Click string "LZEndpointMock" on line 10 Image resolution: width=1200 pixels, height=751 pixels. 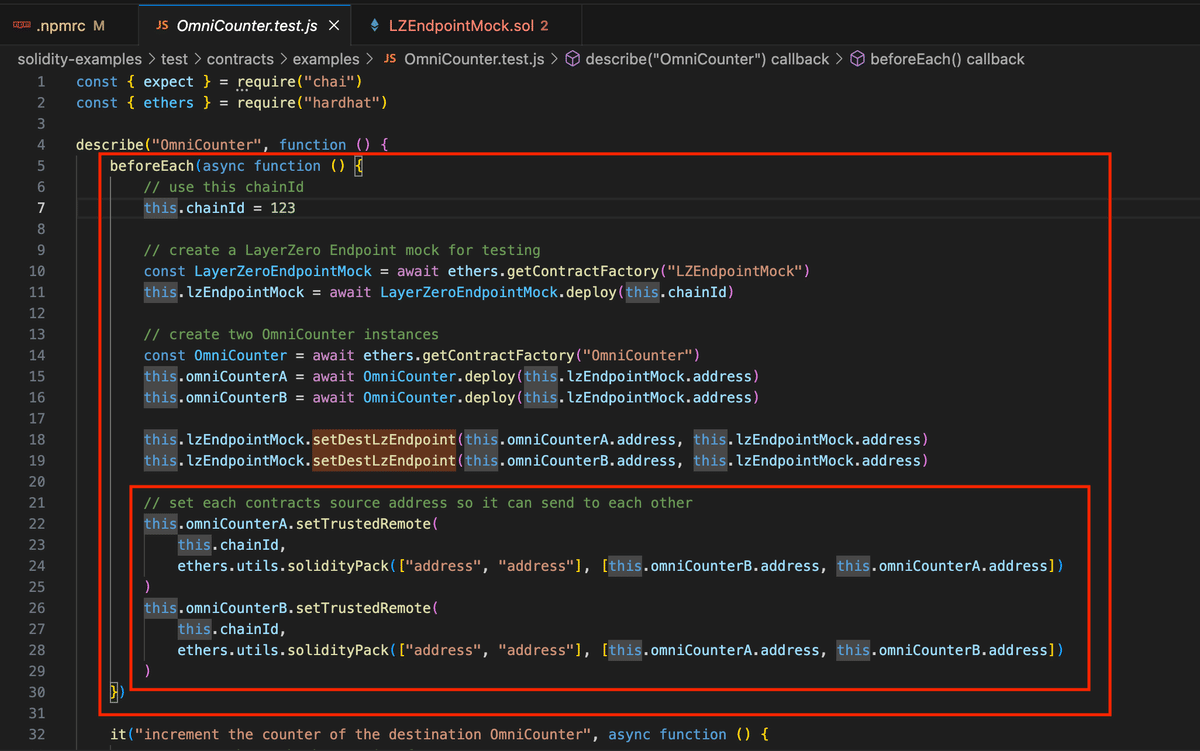(734, 271)
